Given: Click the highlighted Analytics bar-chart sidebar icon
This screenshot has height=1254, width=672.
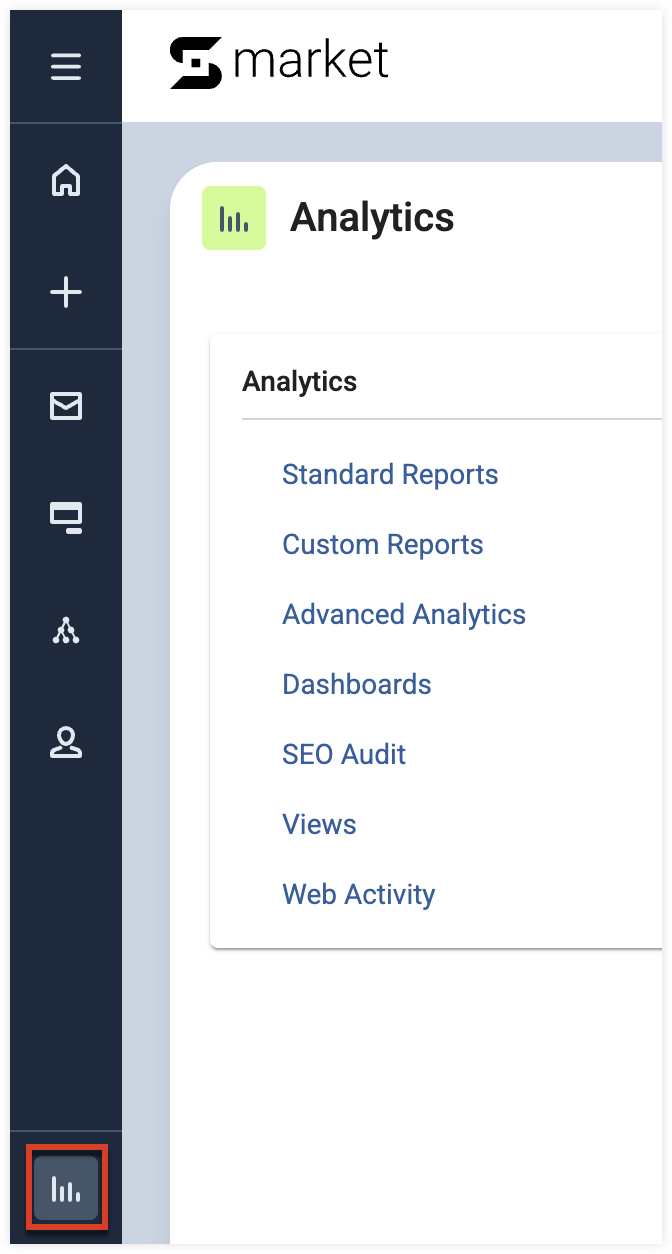Looking at the screenshot, I should 66,1188.
